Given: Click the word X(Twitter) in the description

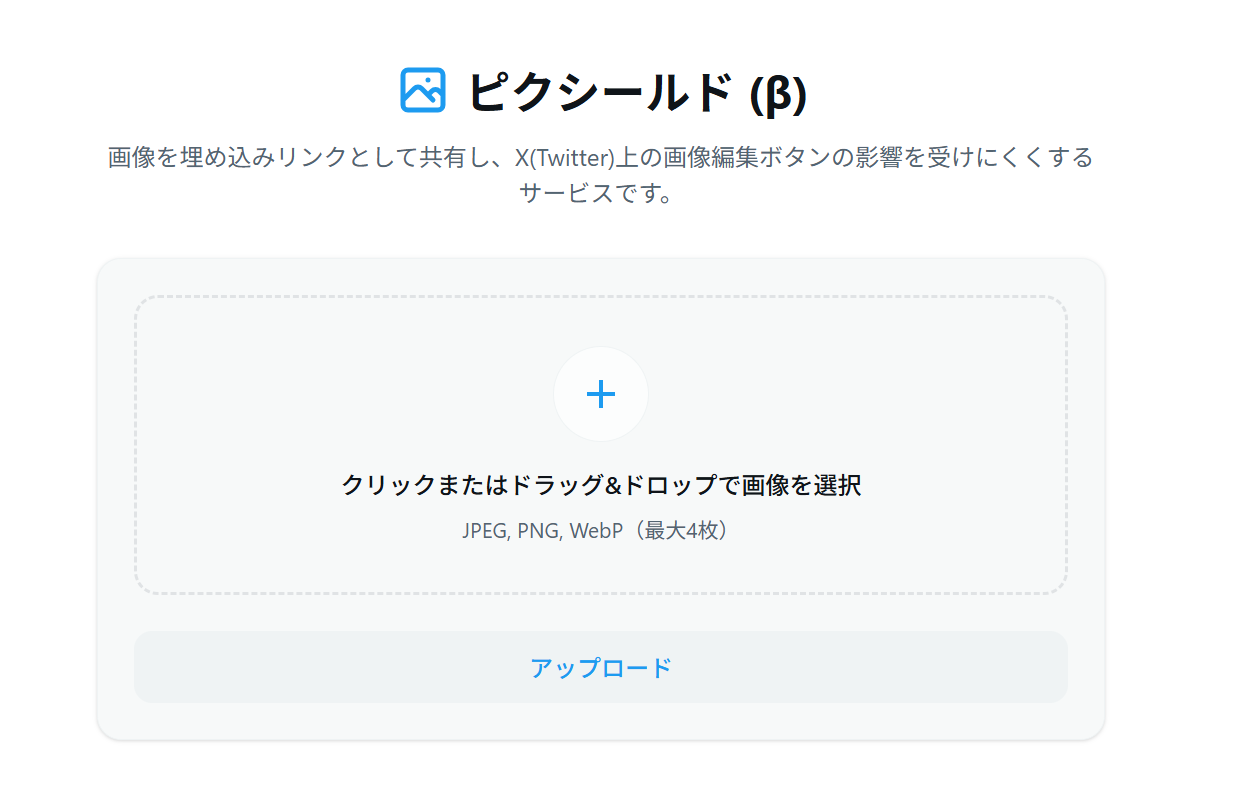Looking at the screenshot, I should click(x=563, y=158).
